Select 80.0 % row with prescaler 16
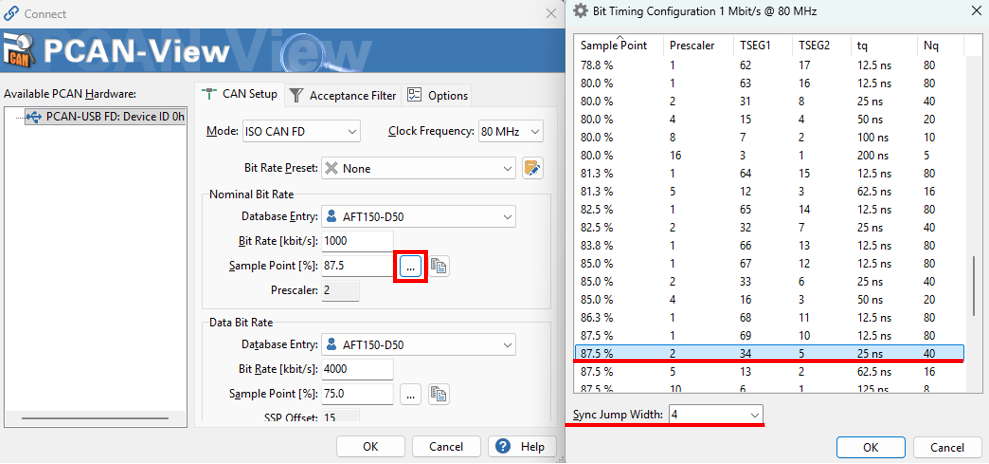The image size is (989, 464). [x=770, y=154]
